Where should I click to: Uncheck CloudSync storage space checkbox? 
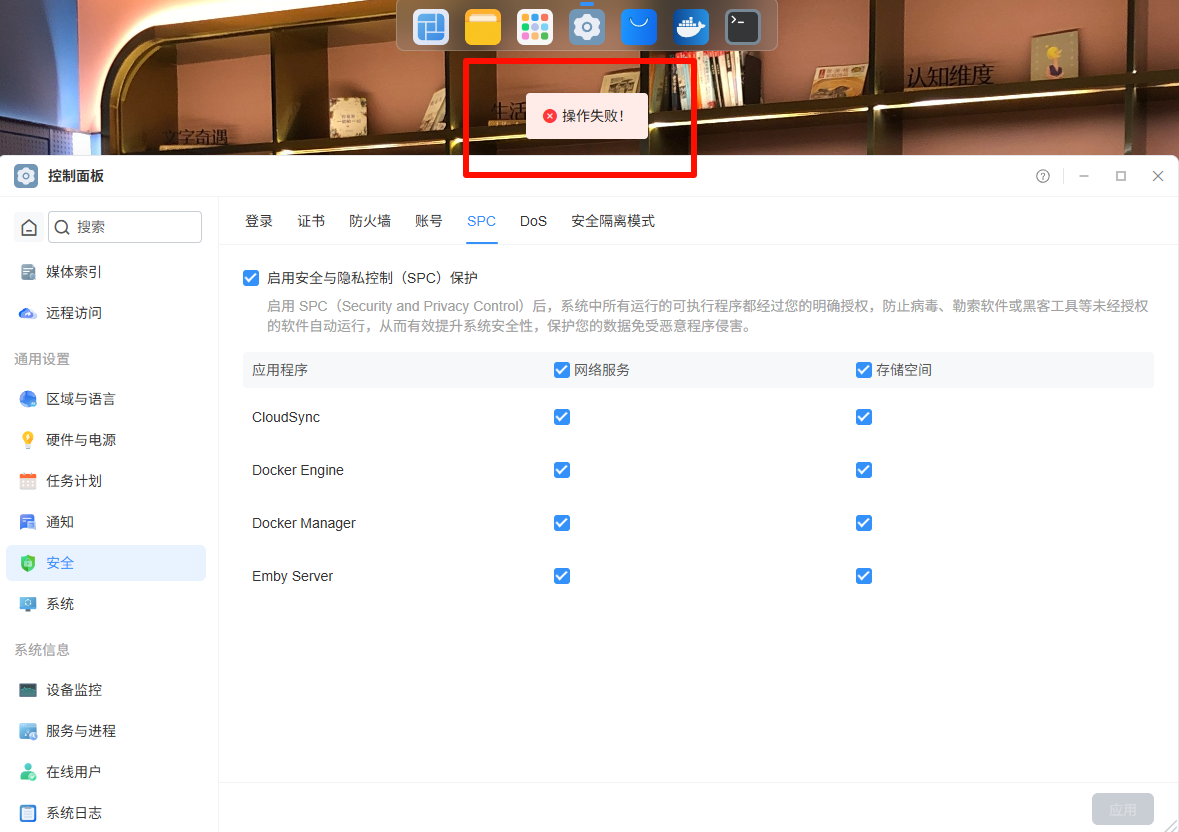point(864,417)
